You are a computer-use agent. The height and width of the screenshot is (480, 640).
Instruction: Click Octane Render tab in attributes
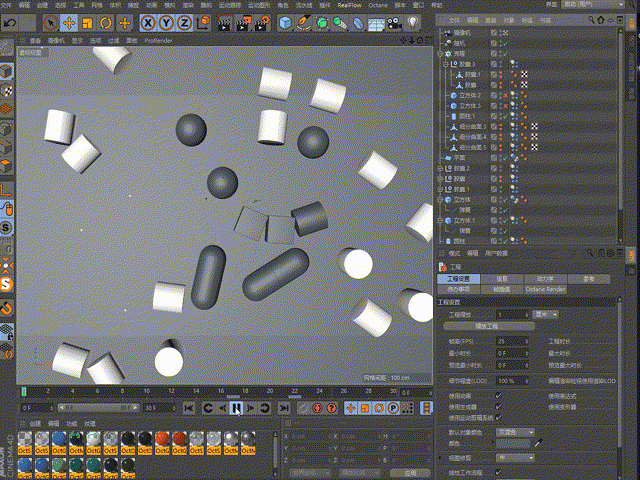tap(545, 289)
